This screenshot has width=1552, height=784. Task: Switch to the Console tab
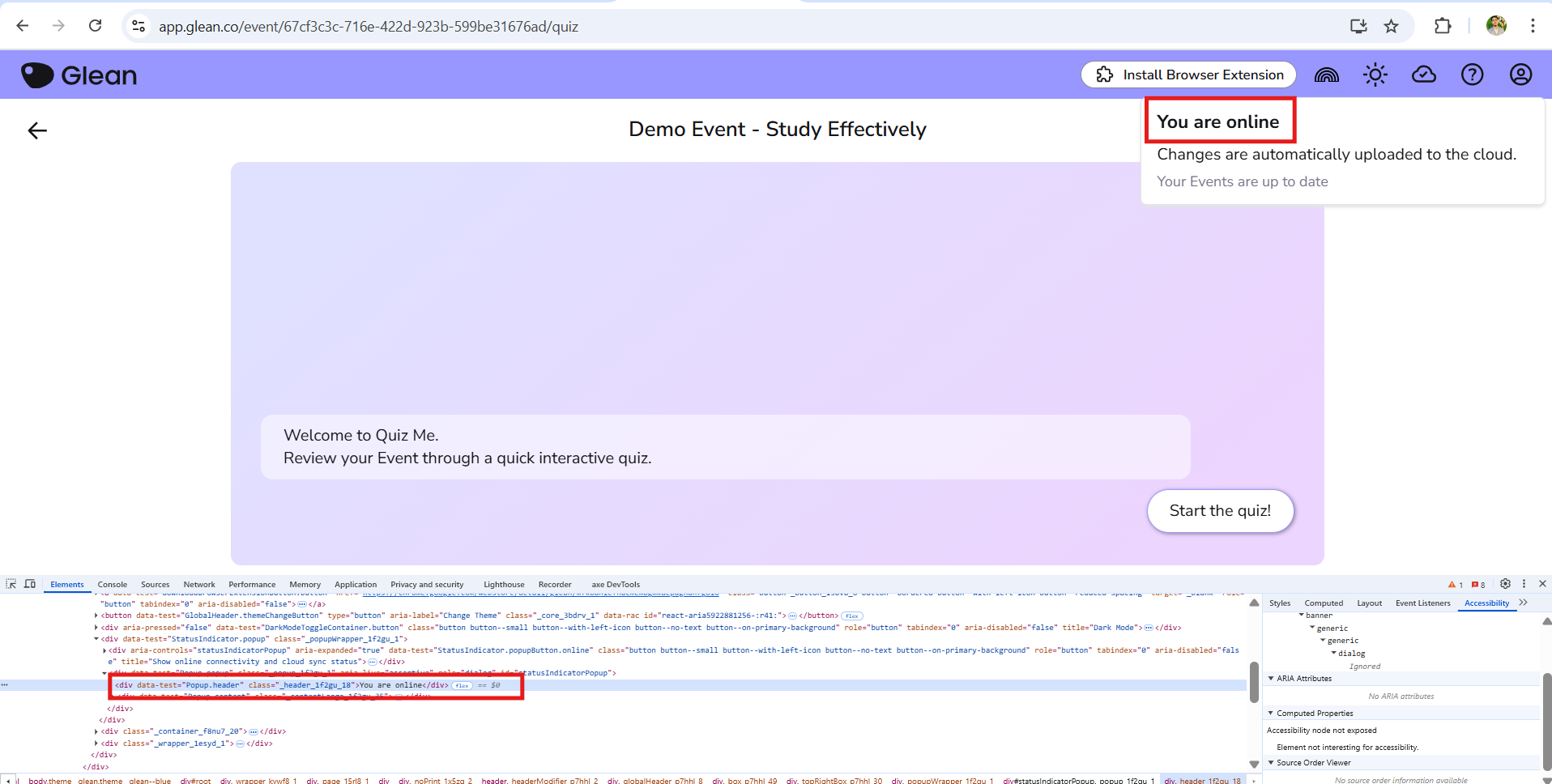112,585
